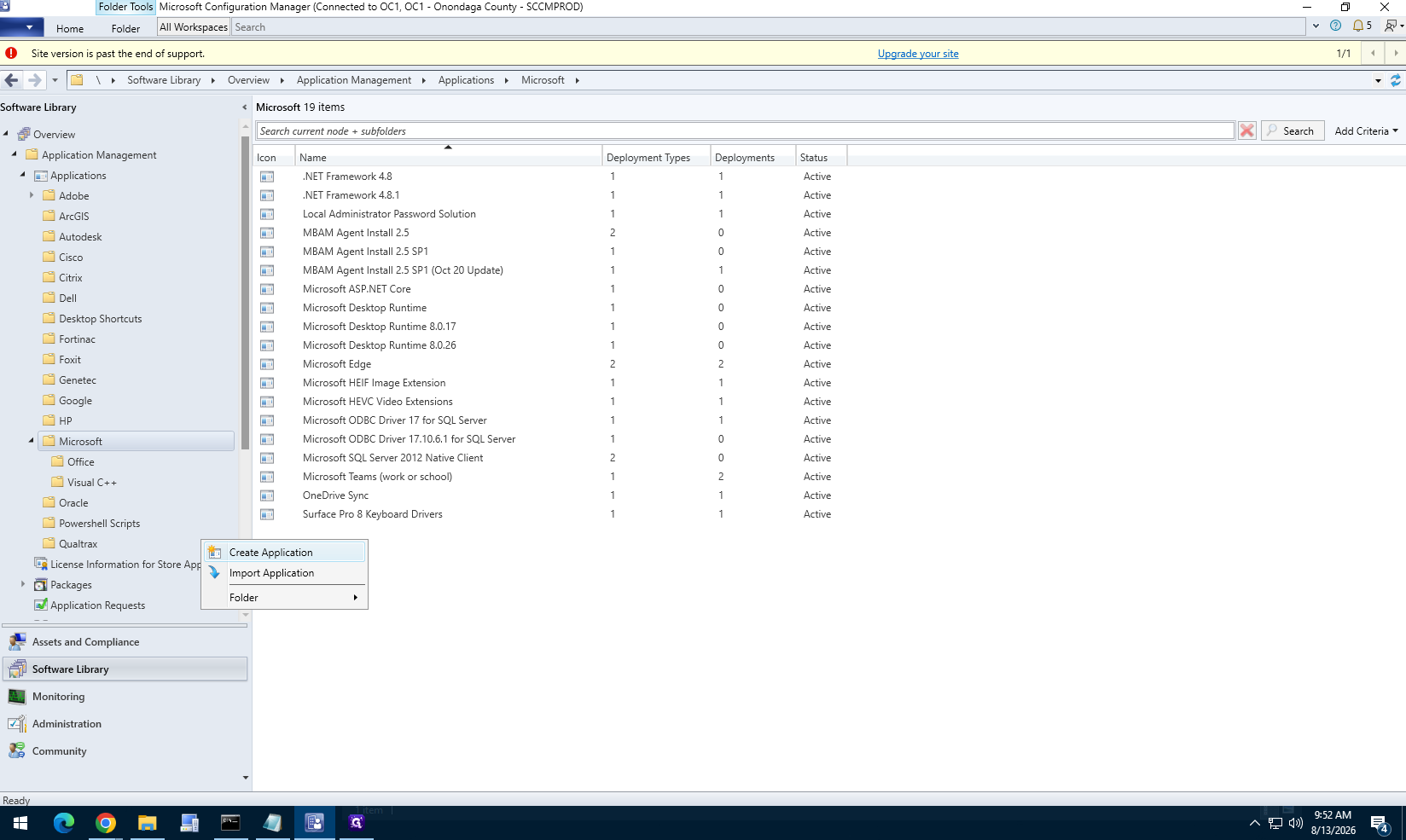Click the Overview node icon in the tree
This screenshot has width=1406, height=840.
pyautogui.click(x=24, y=134)
